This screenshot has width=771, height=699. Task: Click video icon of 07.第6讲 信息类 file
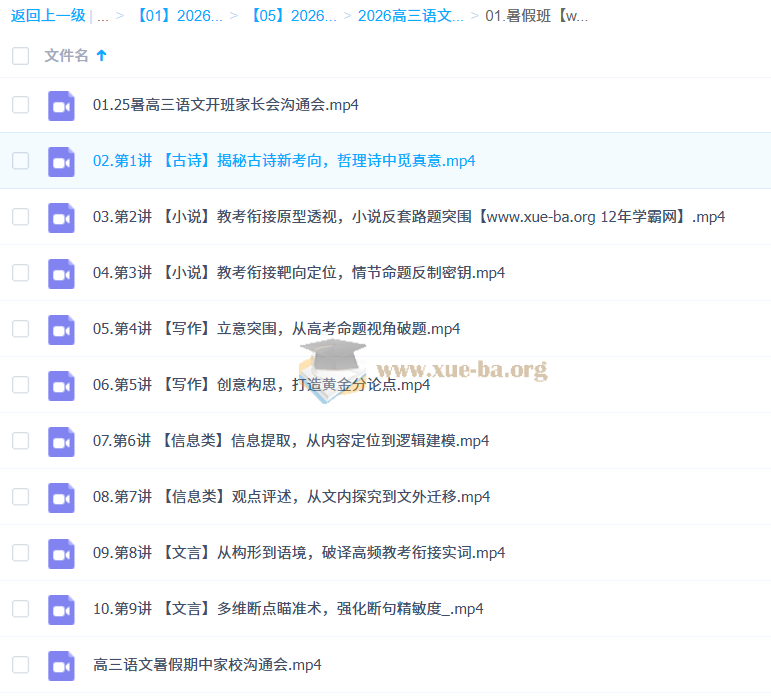[61, 441]
